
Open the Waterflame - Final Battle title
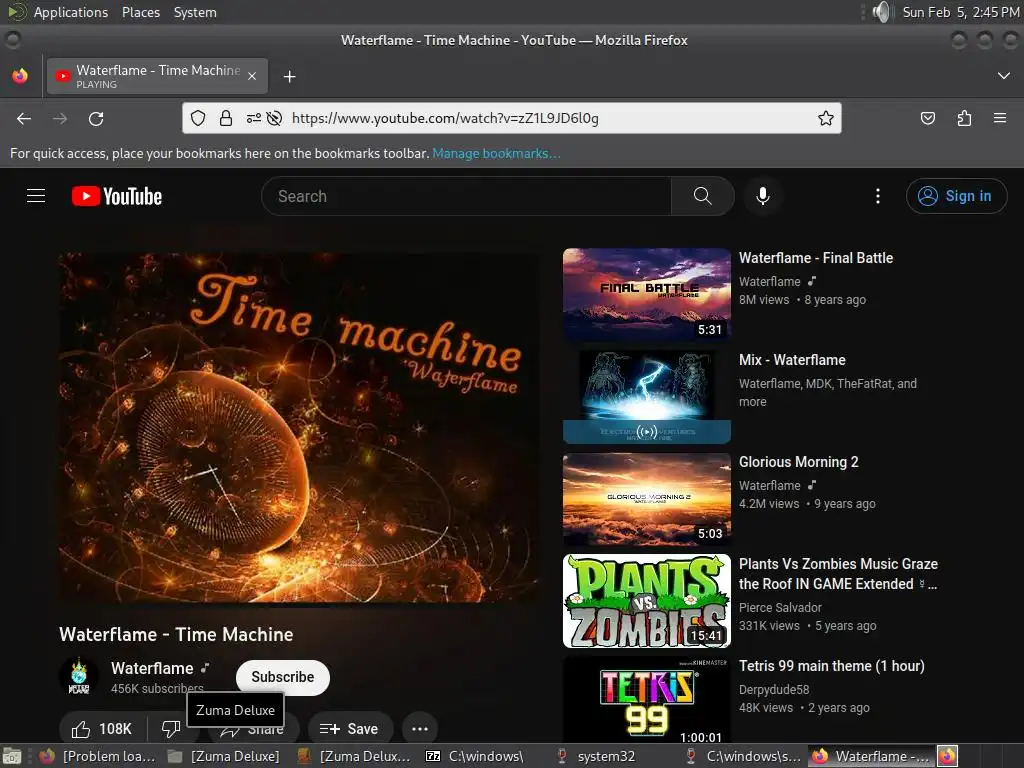(816, 258)
